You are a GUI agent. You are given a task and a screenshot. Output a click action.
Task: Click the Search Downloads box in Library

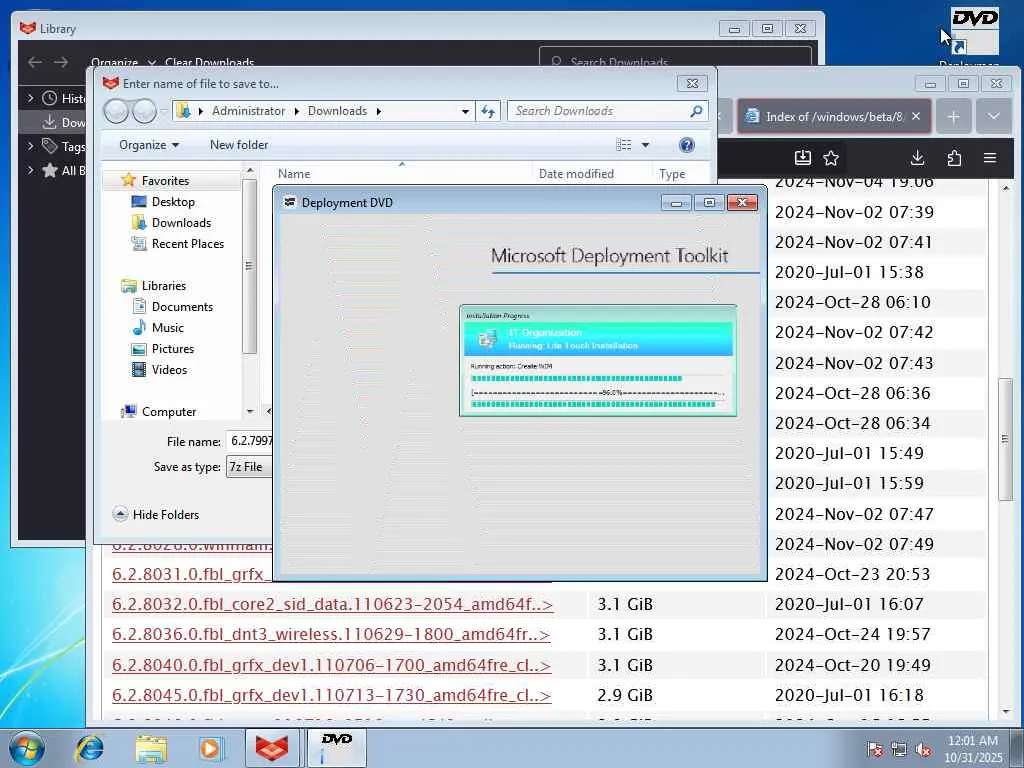[x=676, y=57]
